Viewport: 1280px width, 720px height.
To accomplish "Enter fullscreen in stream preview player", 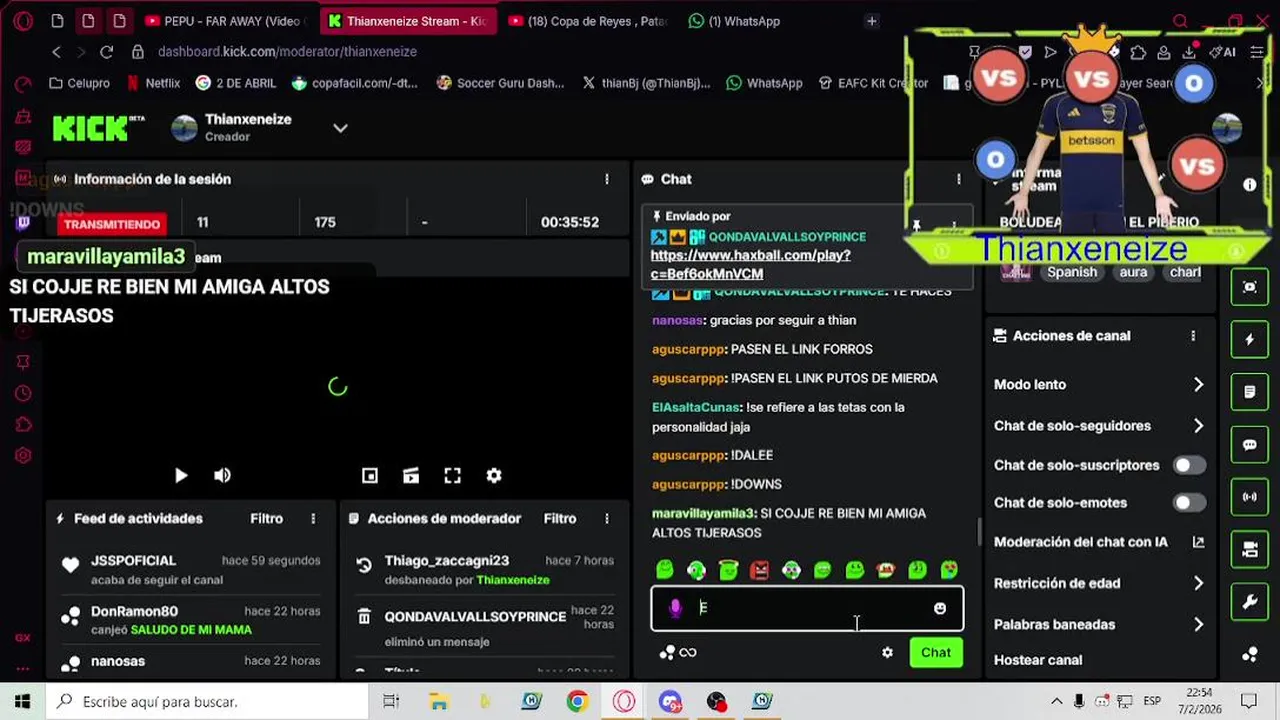I will coord(452,476).
